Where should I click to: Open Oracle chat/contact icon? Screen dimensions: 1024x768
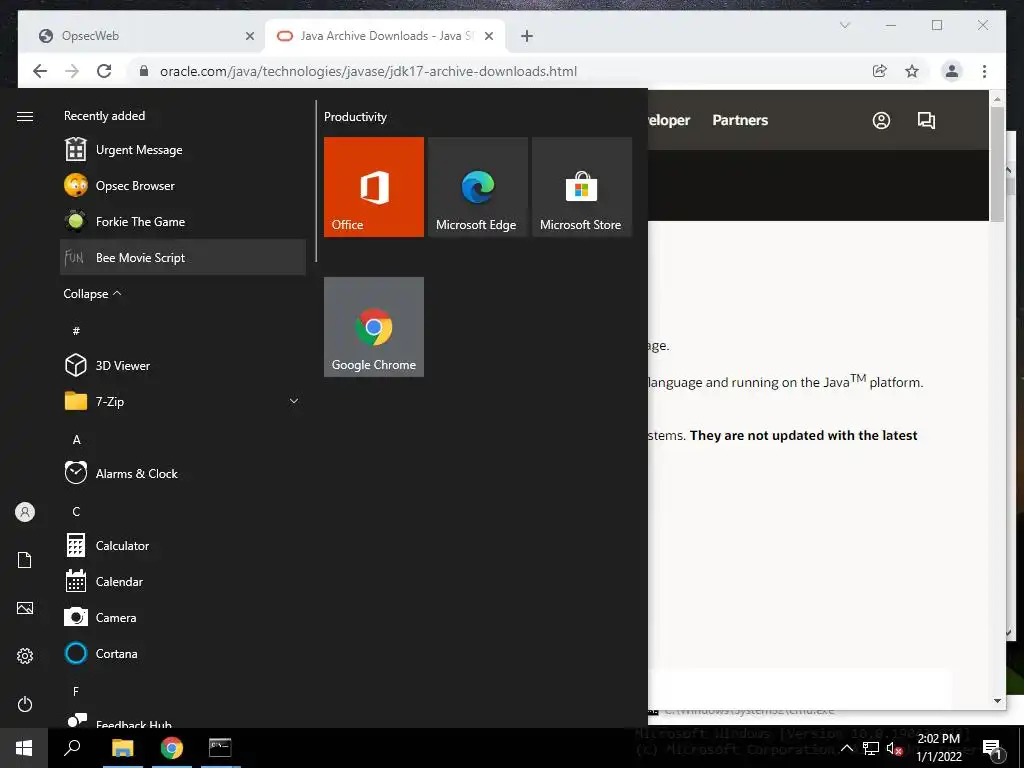coord(926,120)
